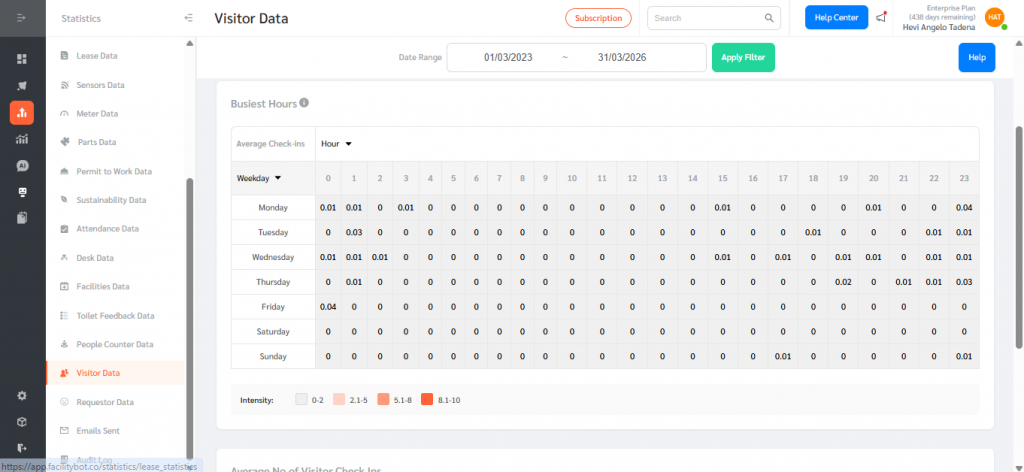Click the 8.1-10 intensity color swatch

pyautogui.click(x=427, y=400)
